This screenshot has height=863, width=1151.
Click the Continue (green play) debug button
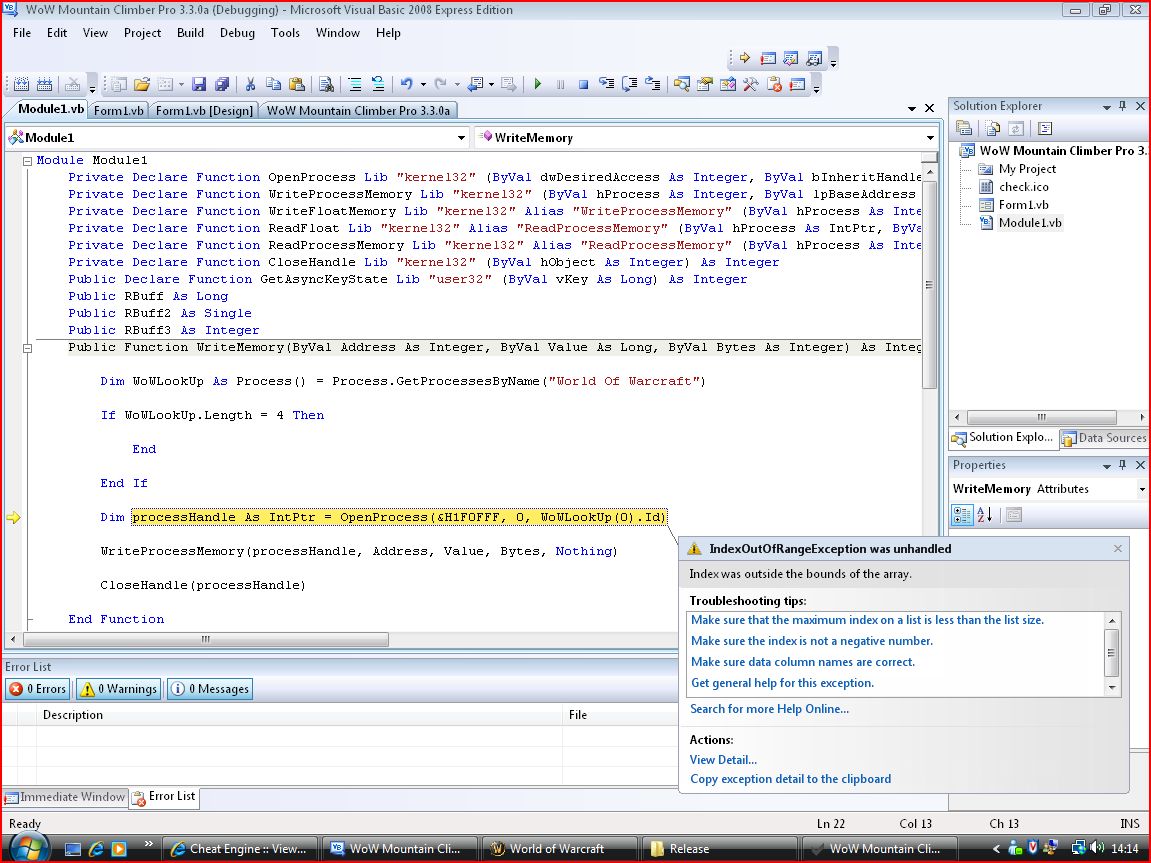point(538,85)
